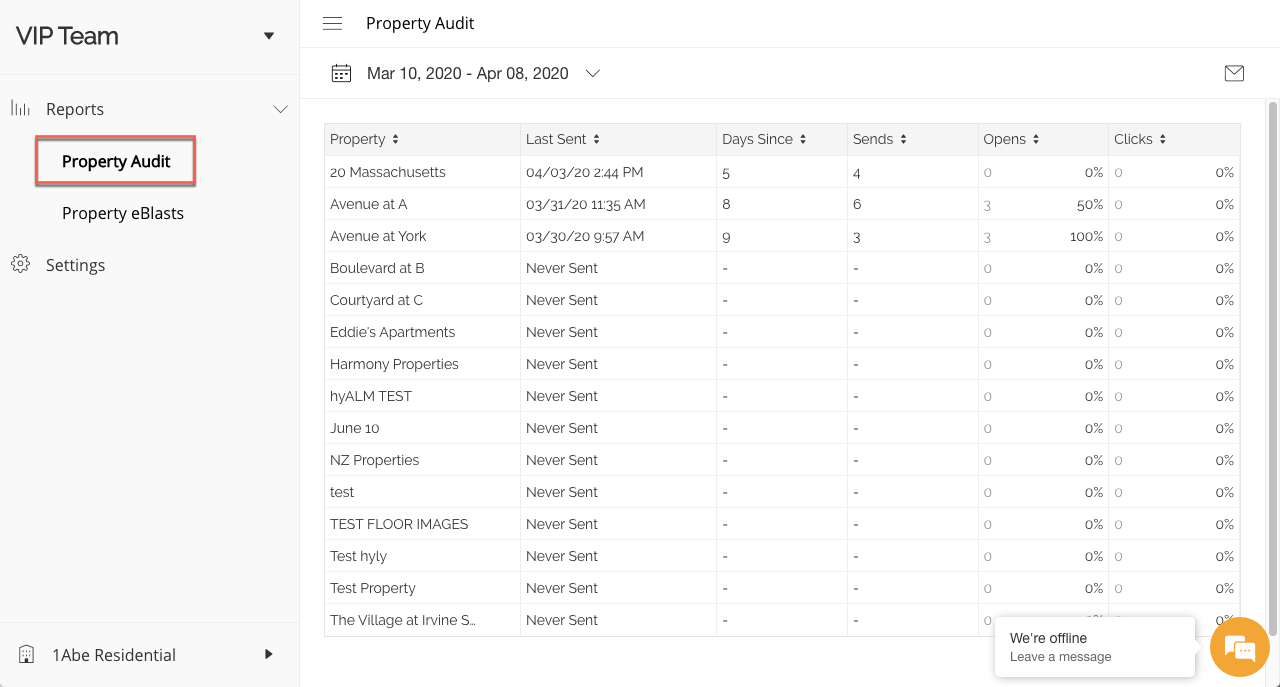Click the building icon beside 1Abe Residential
This screenshot has height=687, width=1280.
tap(27, 655)
